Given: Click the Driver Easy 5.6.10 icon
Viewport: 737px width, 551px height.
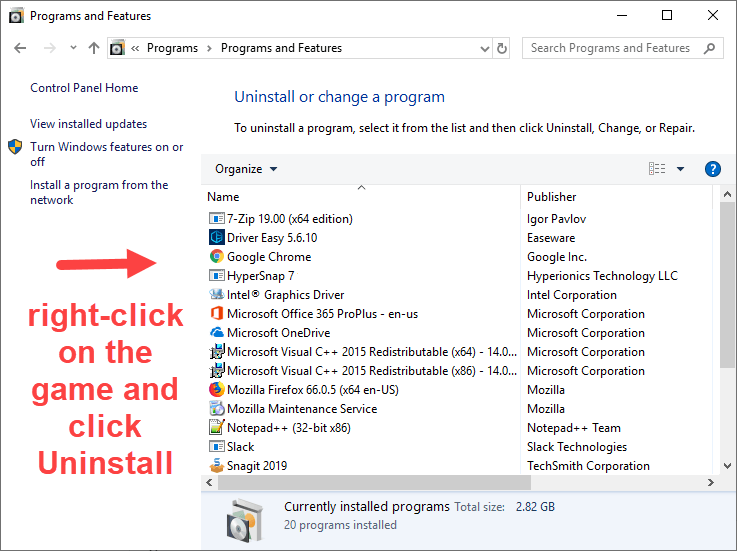Looking at the screenshot, I should tap(216, 237).
